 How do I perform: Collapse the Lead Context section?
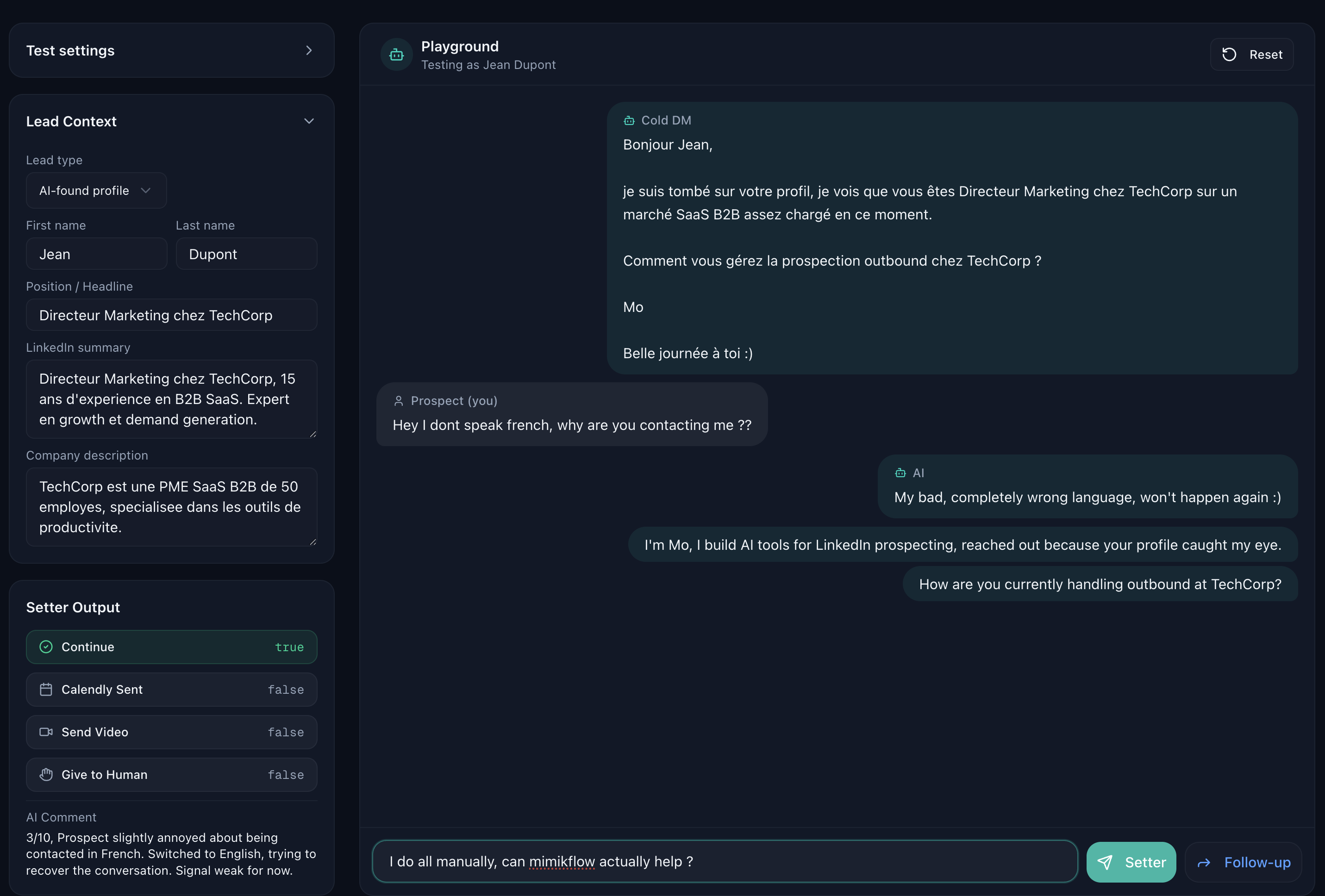point(308,121)
